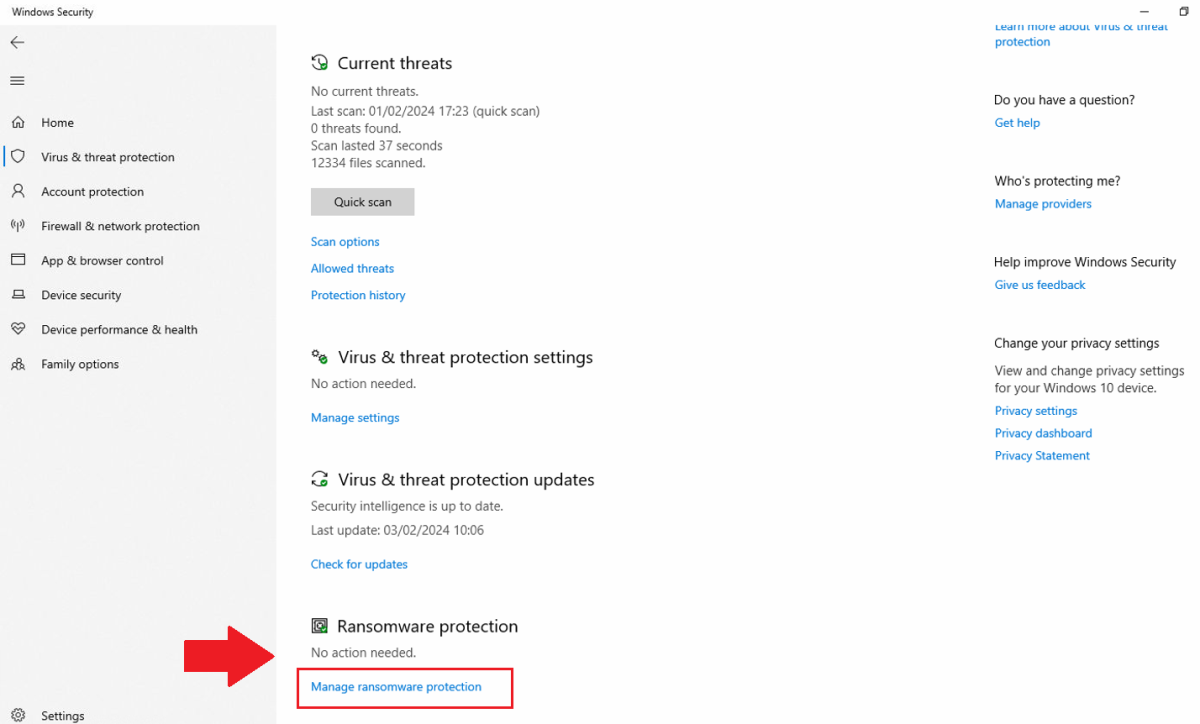Screen dimensions: 1200x724
Task: Open Device security via the laptop icon
Action: [x=18, y=294]
